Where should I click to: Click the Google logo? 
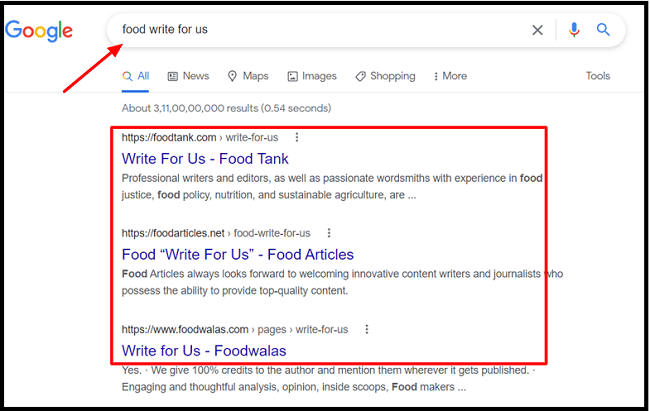click(39, 31)
